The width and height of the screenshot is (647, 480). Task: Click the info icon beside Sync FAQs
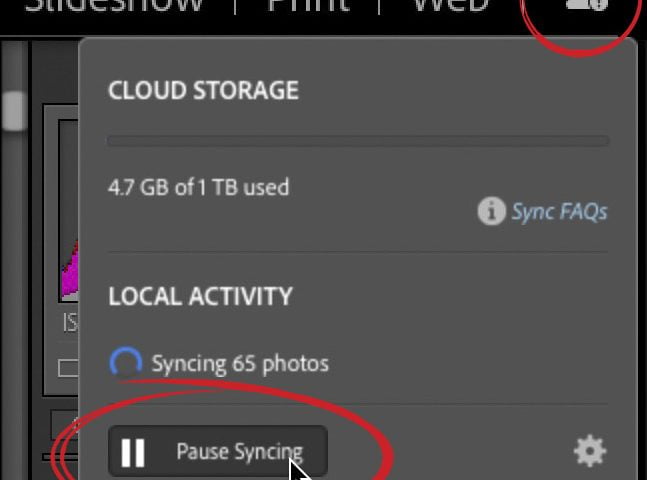pyautogui.click(x=490, y=211)
